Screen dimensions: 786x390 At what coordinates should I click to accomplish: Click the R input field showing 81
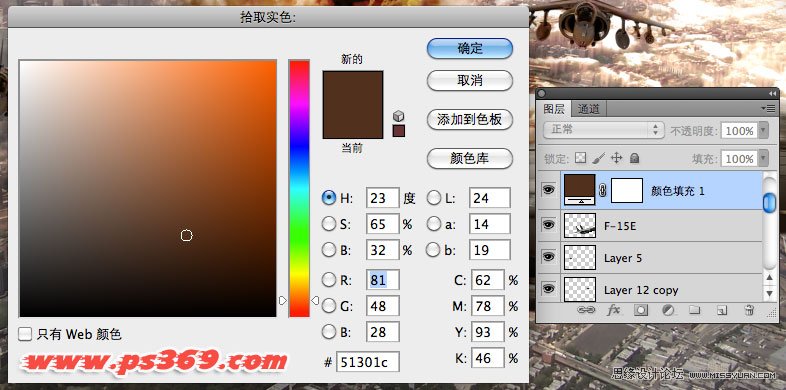(382, 280)
